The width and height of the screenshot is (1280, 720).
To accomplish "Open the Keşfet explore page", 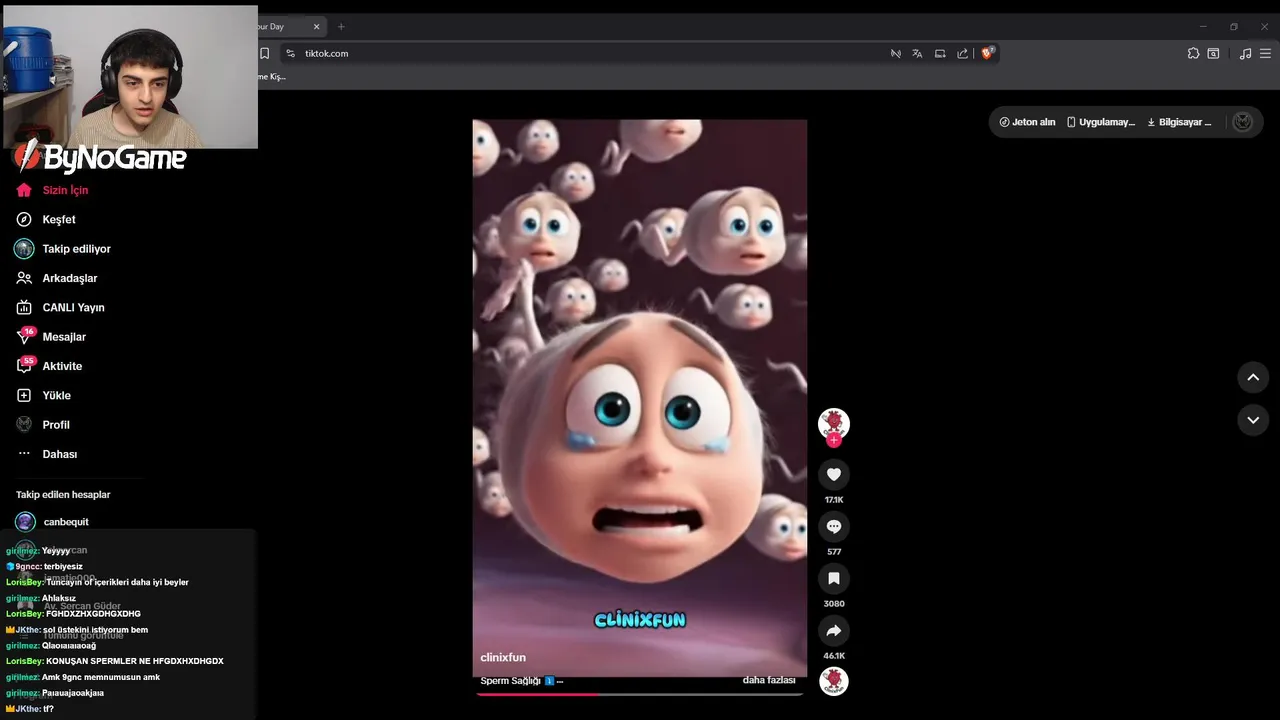I will pos(46,219).
